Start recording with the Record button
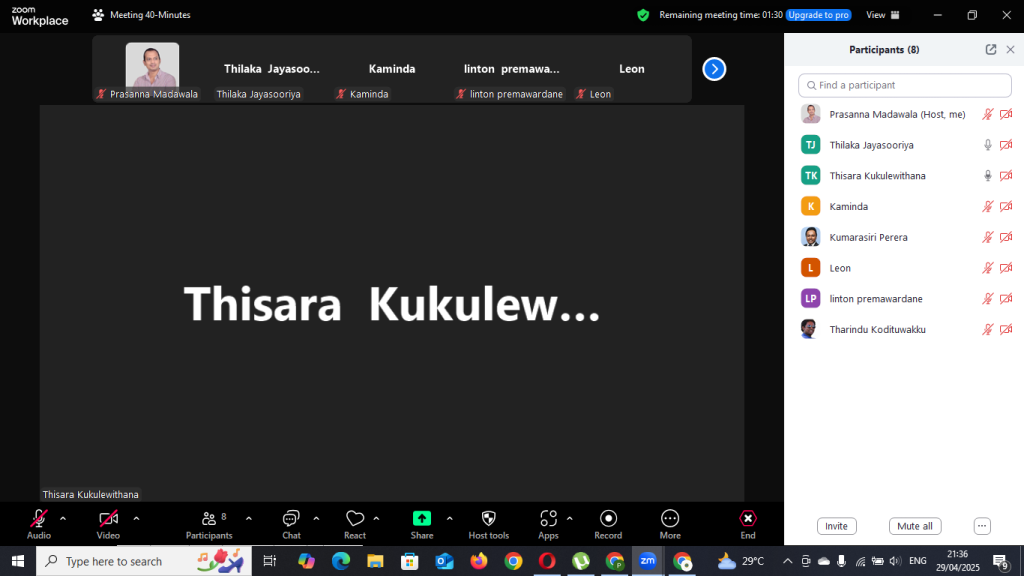Viewport: 1024px width, 576px height. click(608, 524)
